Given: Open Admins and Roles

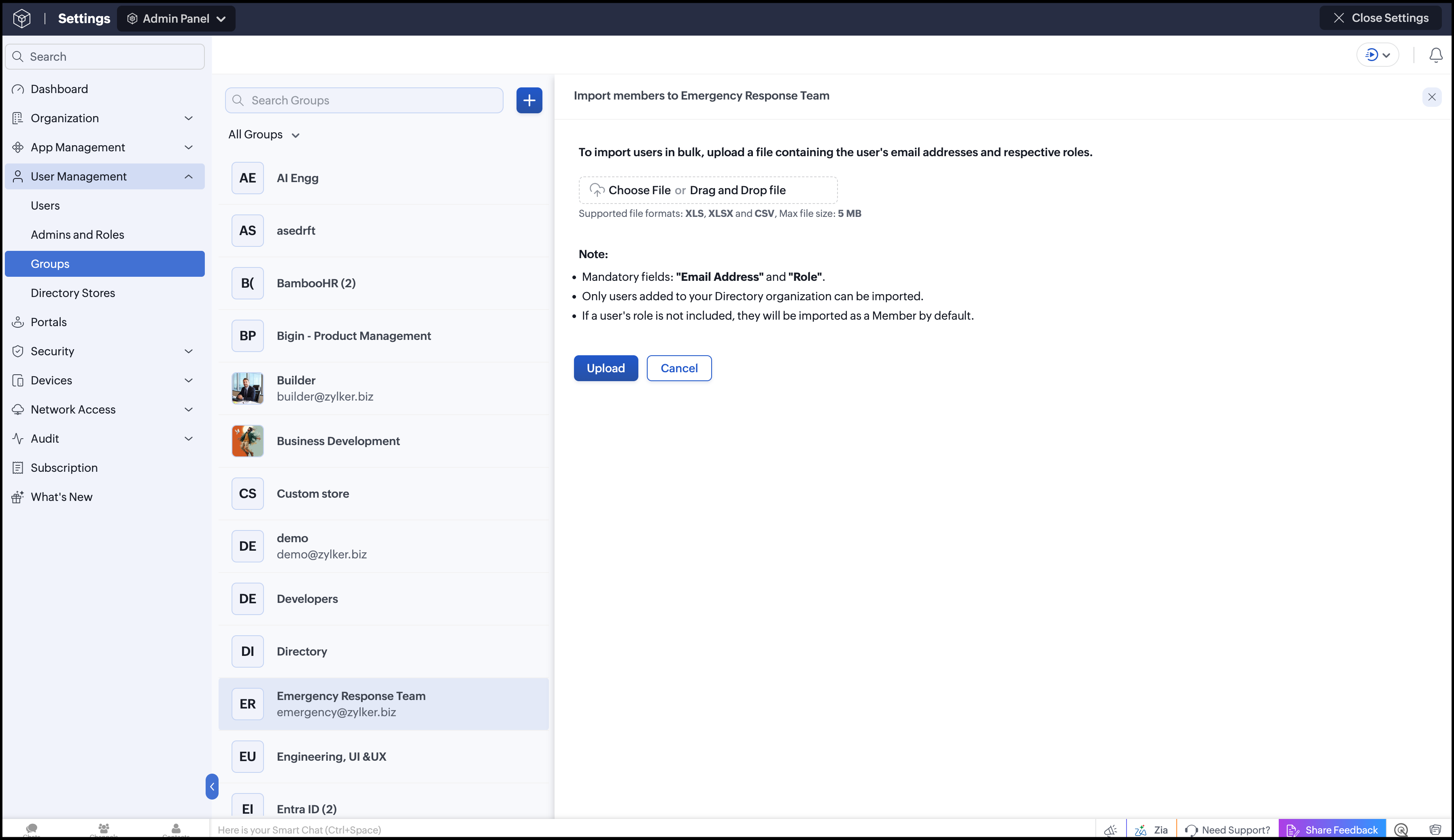Looking at the screenshot, I should click(105, 235).
